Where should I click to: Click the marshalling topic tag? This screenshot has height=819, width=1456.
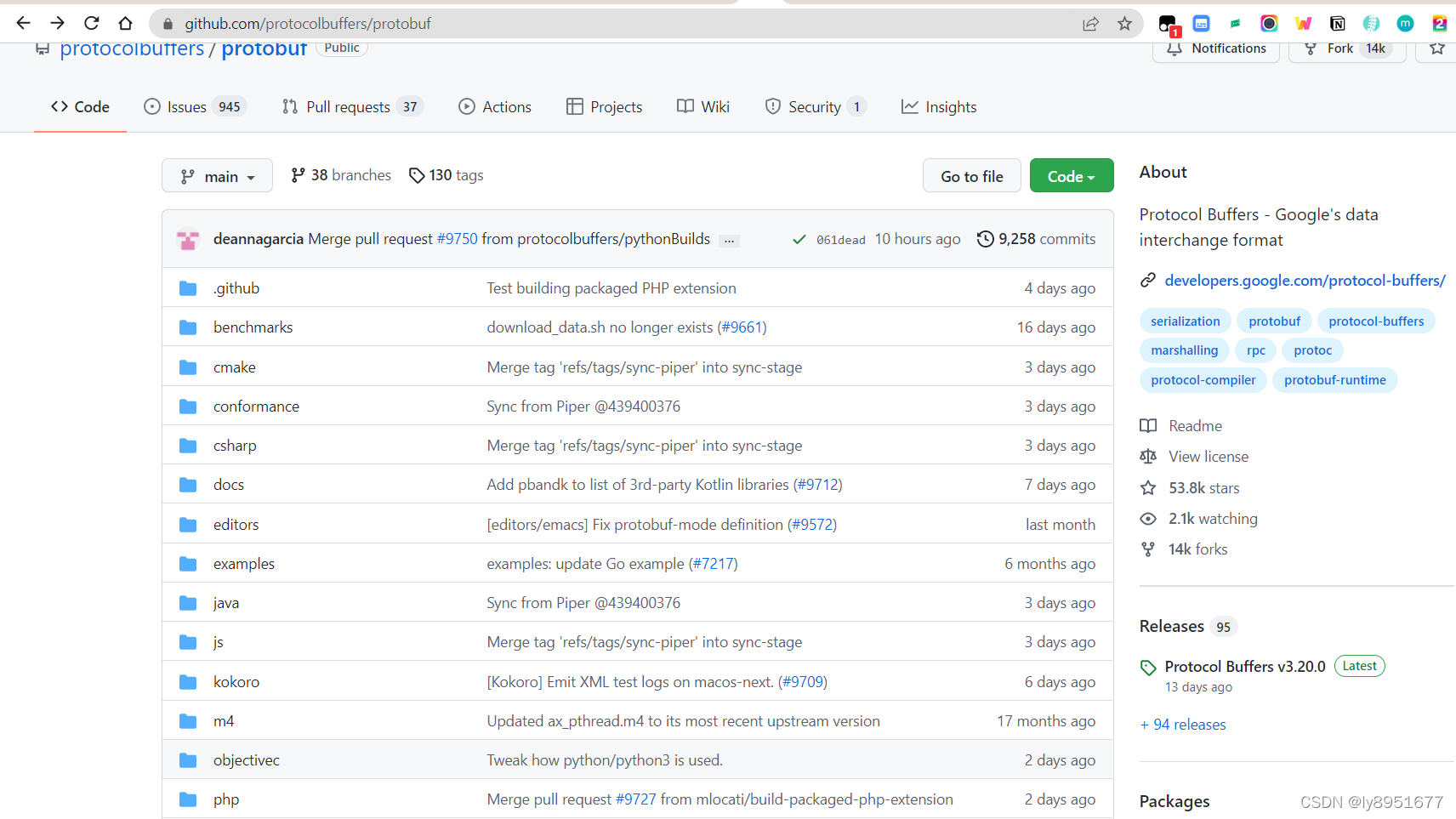pos(1185,350)
